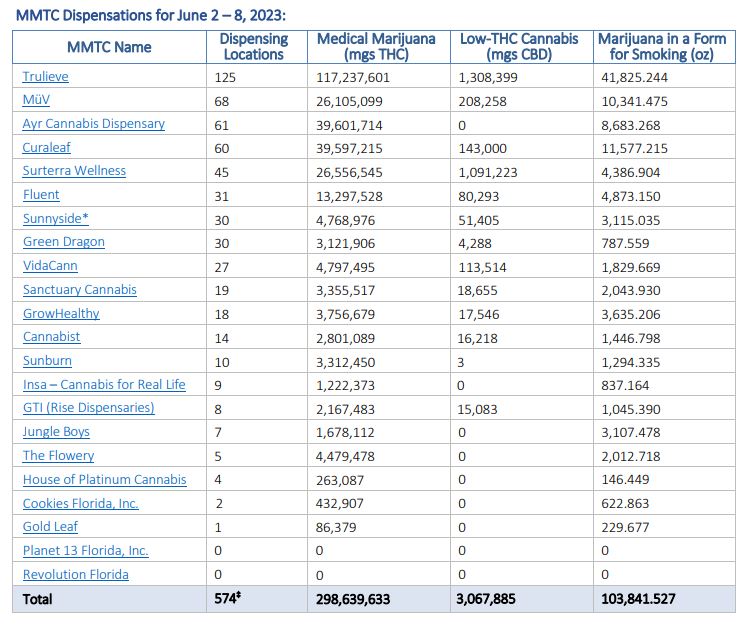
Task: Open the GrowHealthy link
Action: (61, 313)
